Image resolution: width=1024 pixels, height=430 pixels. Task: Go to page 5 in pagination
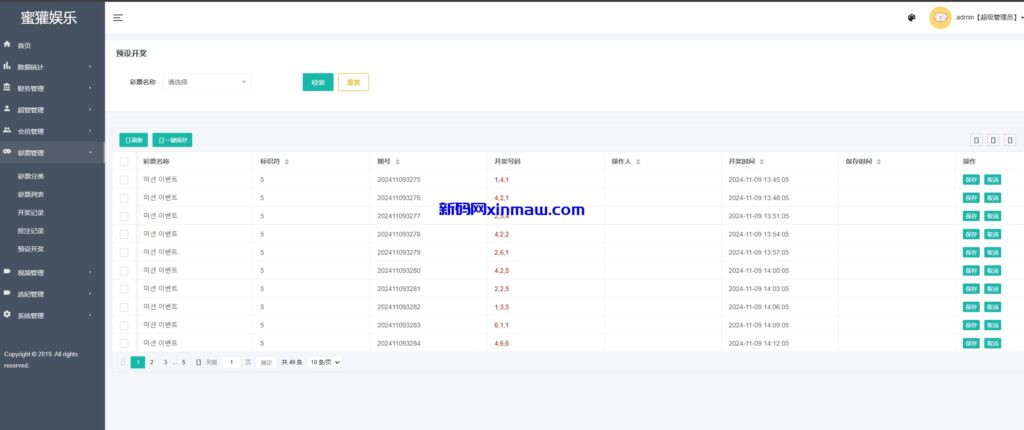coord(184,362)
